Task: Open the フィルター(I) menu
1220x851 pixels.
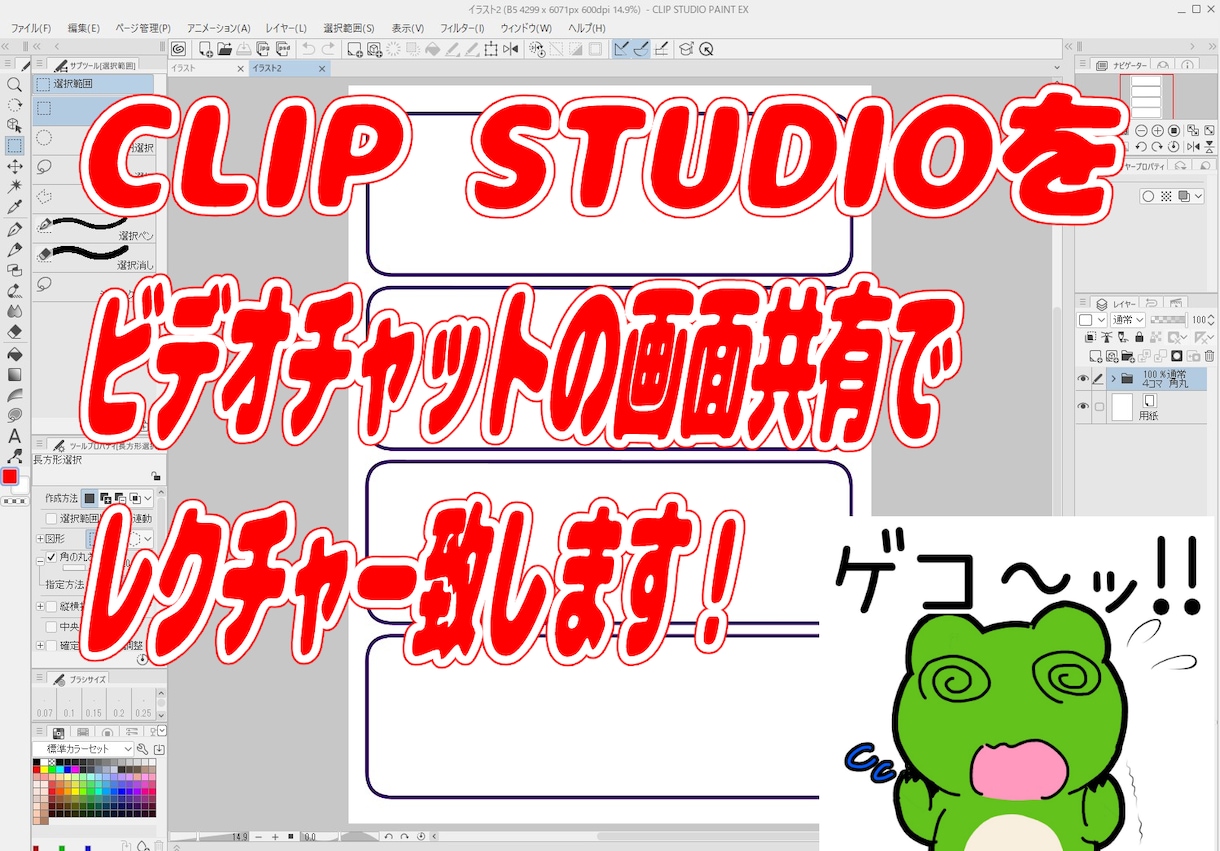Action: click(x=461, y=28)
